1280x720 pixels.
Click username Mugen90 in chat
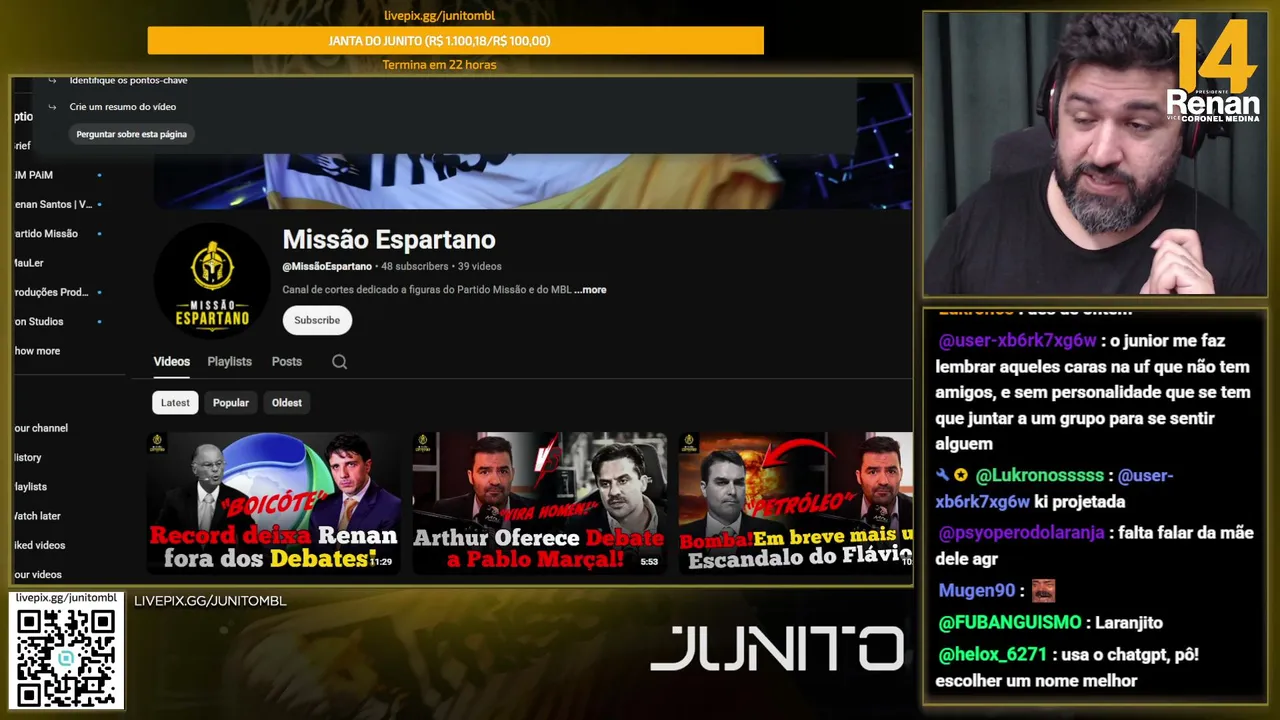pyautogui.click(x=975, y=591)
